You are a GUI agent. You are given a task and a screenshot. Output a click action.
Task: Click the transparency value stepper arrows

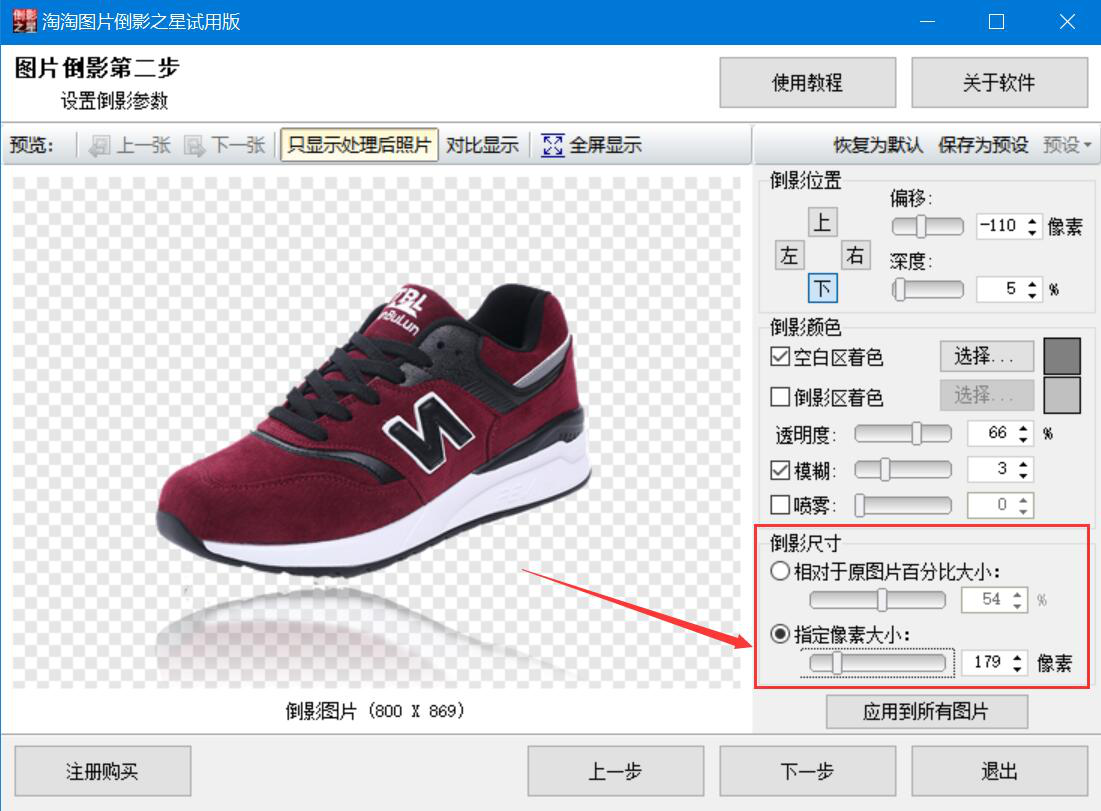1023,434
